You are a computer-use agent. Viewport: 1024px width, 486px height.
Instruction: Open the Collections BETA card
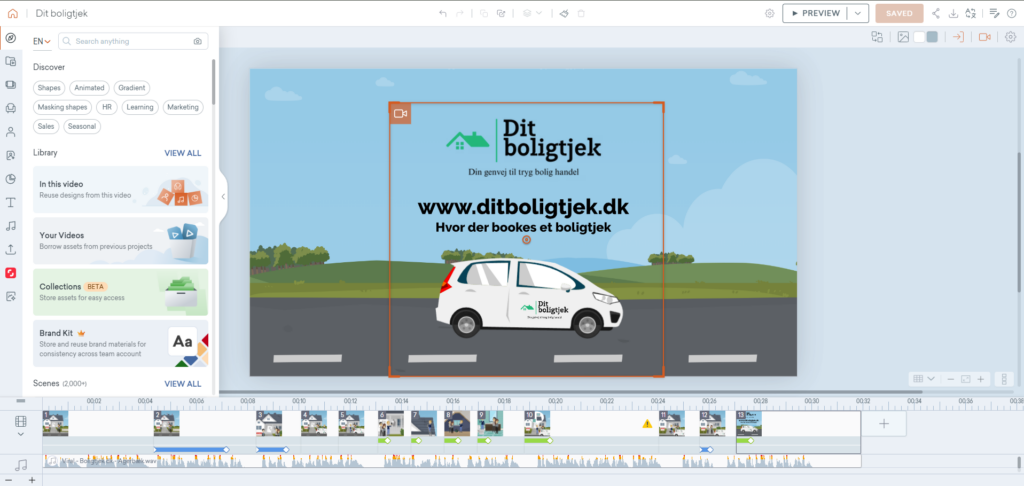(121, 292)
